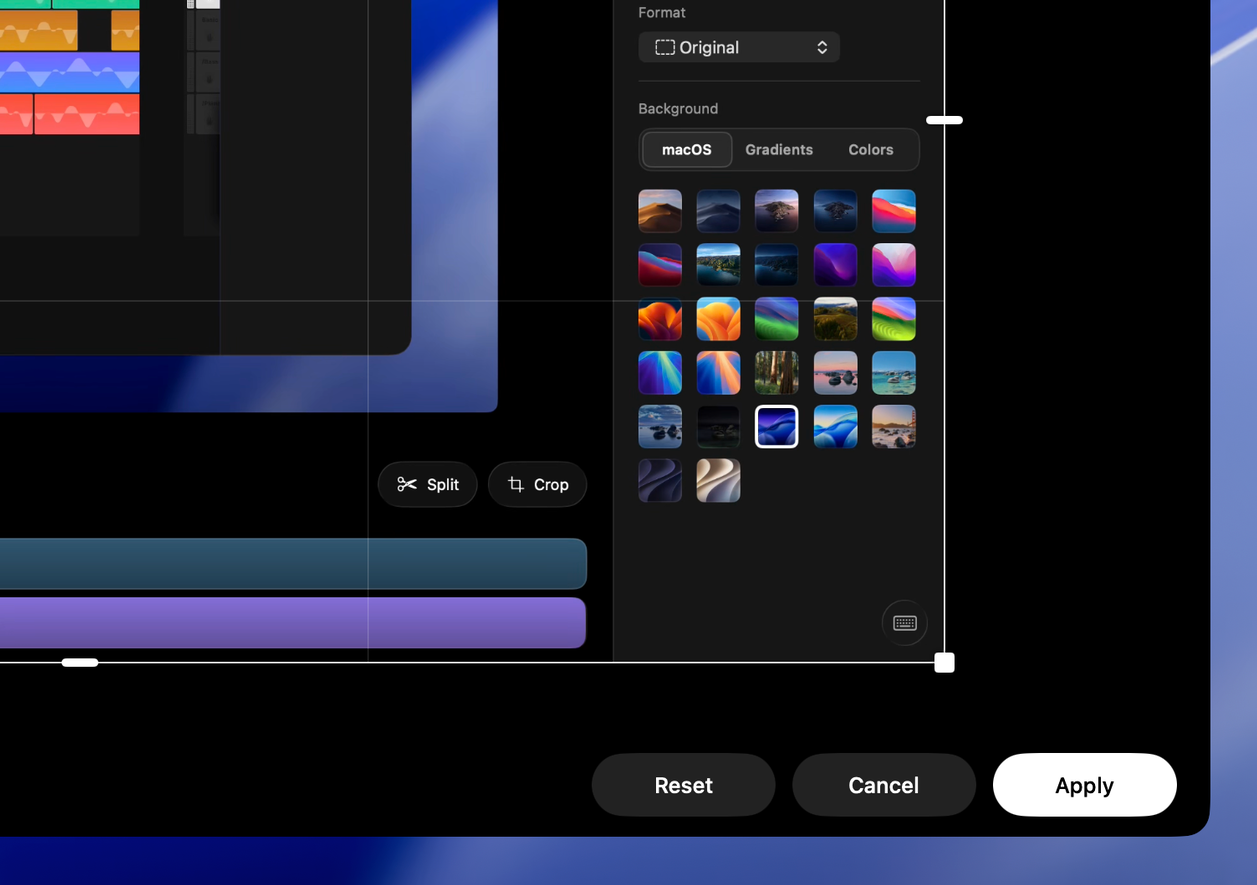Click the right edge crop handle
The width and height of the screenshot is (1257, 885).
click(x=944, y=120)
